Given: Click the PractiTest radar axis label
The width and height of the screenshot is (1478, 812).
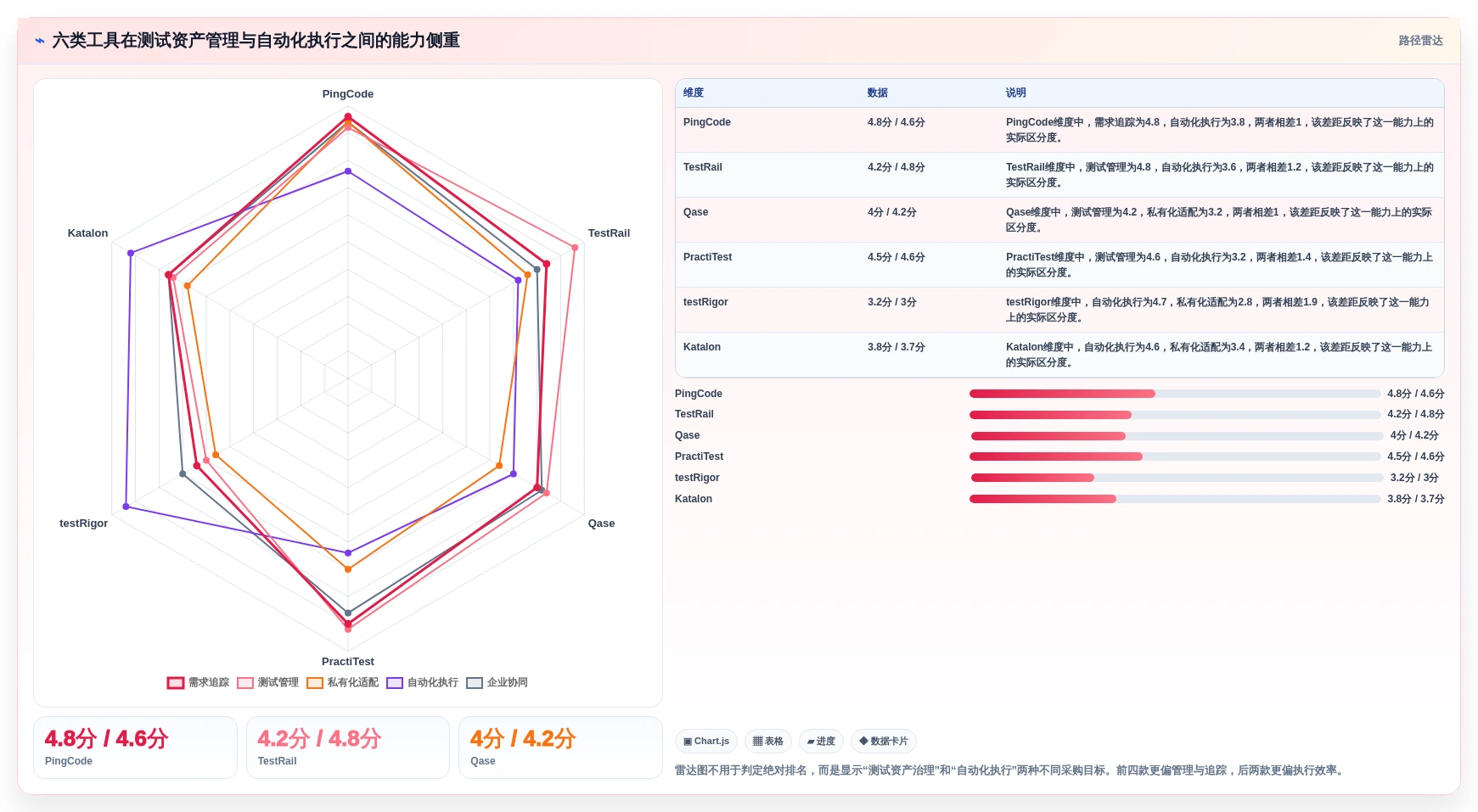Looking at the screenshot, I should point(348,662).
